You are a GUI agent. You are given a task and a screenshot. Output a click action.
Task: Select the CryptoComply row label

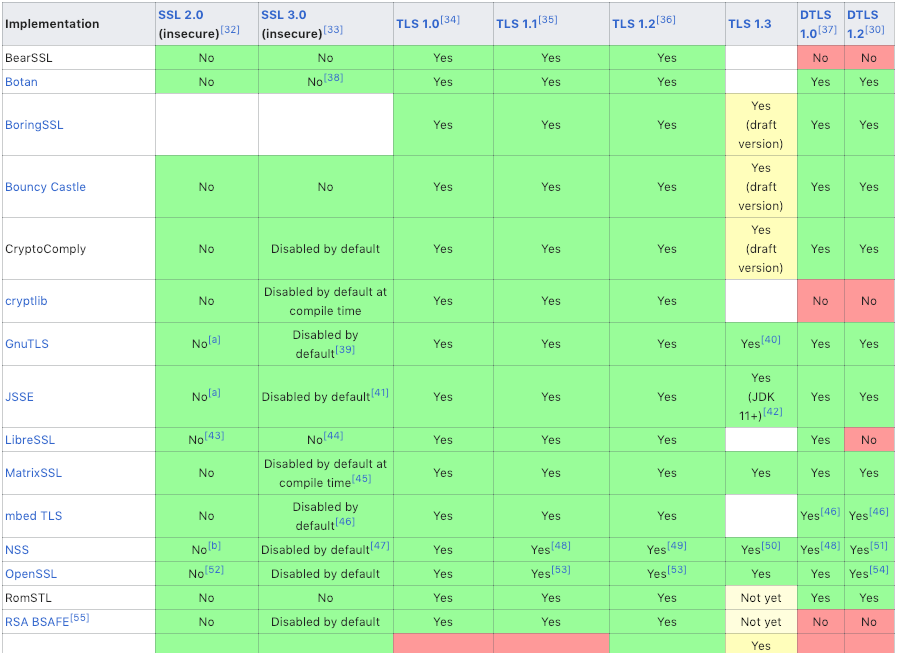tap(45, 249)
